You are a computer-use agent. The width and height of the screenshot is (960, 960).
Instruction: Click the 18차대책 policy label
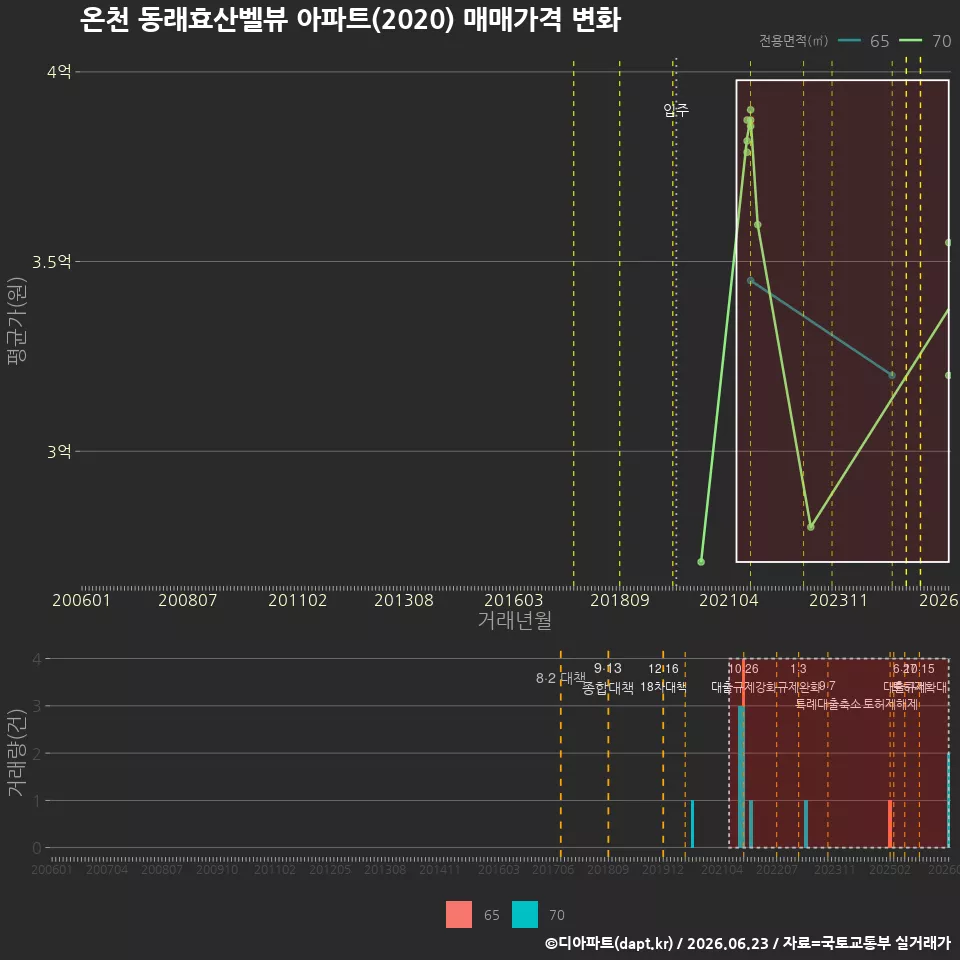point(663,687)
